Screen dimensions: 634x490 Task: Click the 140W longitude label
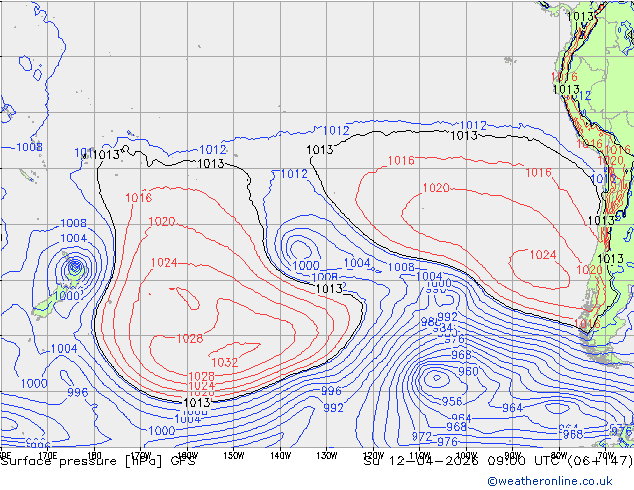[x=280, y=456]
